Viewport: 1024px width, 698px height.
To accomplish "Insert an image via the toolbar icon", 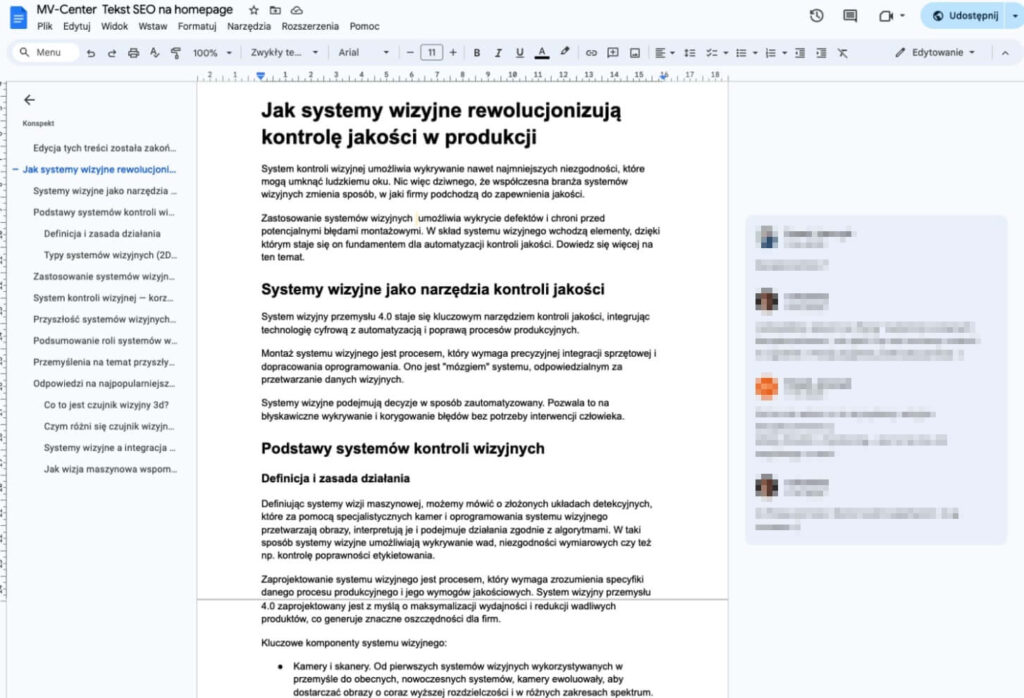I will point(633,52).
